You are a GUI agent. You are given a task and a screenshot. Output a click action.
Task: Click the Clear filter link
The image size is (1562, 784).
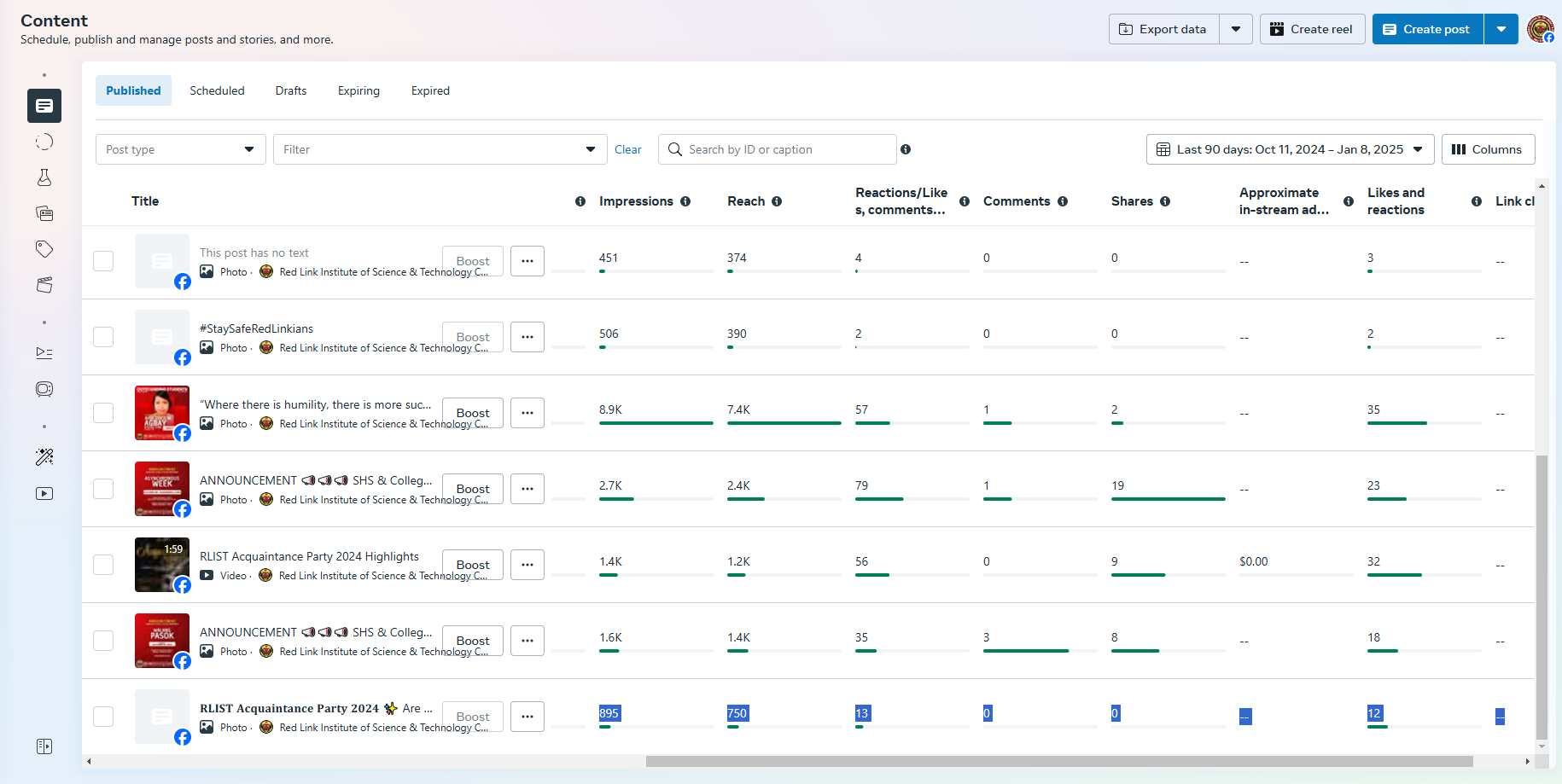(627, 149)
